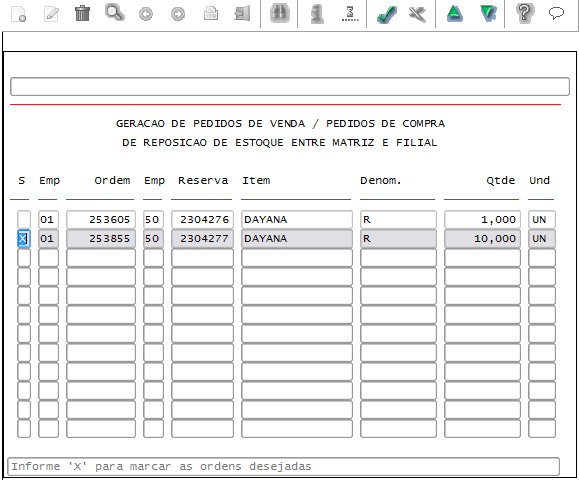
Task: Click the trash can delete icon
Action: (82, 13)
